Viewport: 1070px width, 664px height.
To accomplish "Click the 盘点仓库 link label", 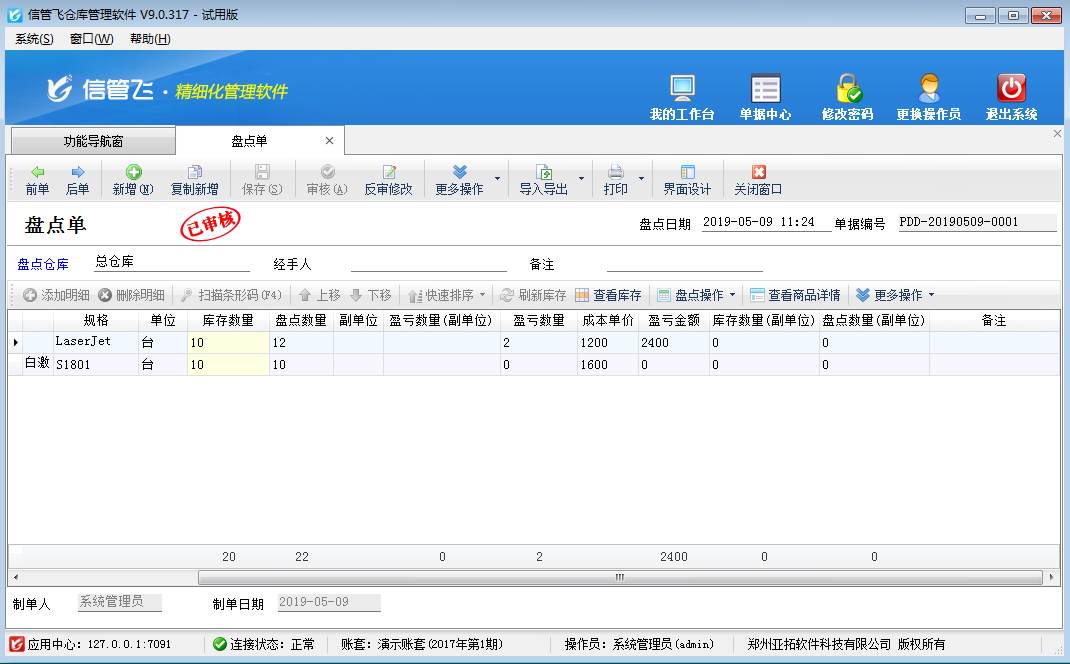I will (43, 264).
